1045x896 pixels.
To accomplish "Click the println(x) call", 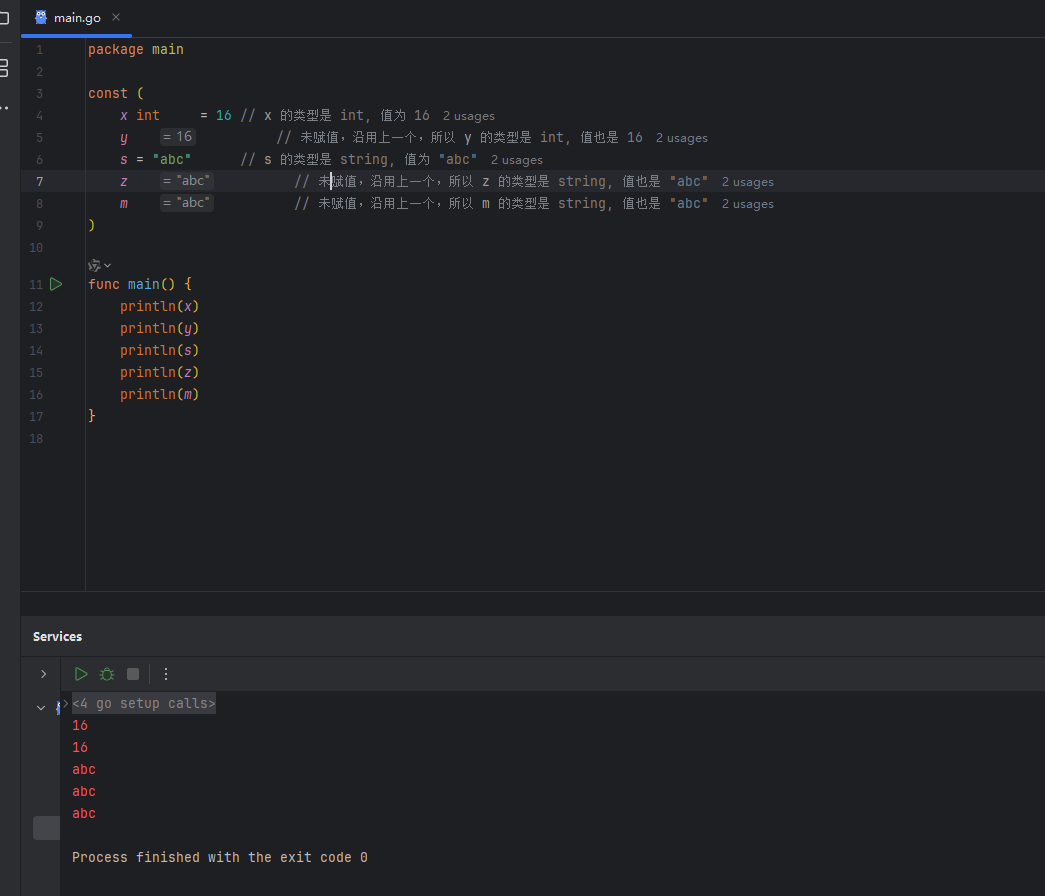I will [159, 306].
